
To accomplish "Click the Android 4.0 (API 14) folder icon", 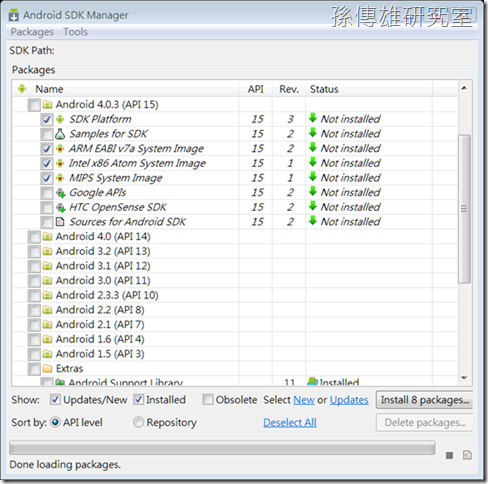I will pos(47,237).
